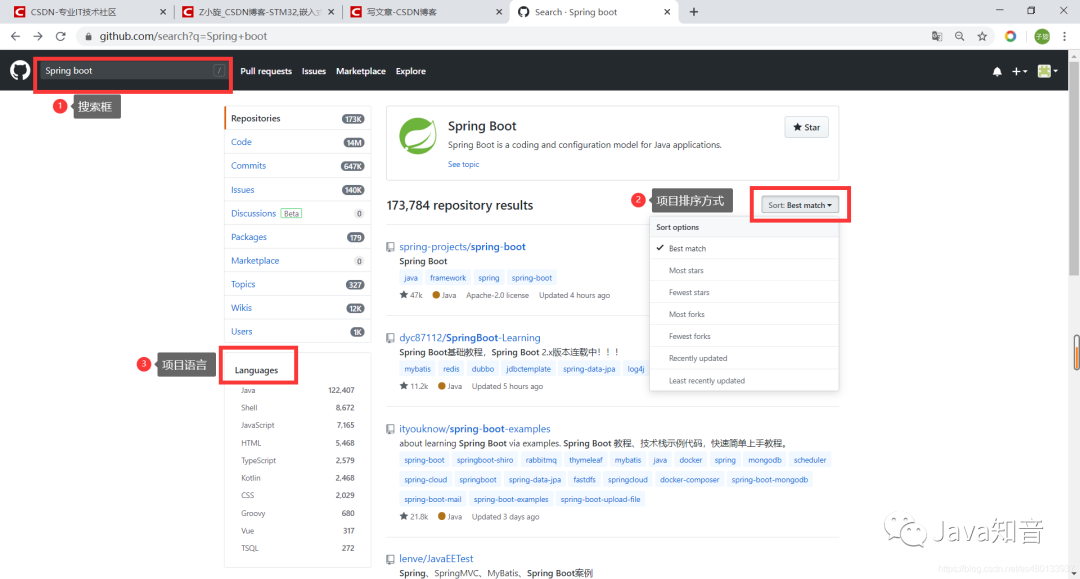Open the notifications bell
This screenshot has height=579, width=1080.
click(997, 71)
